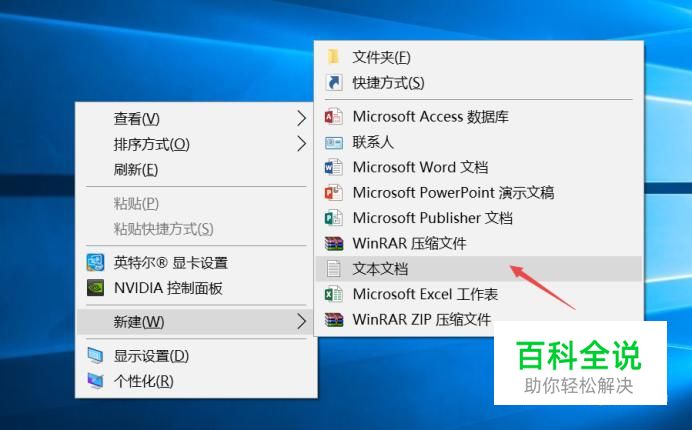This screenshot has height=430, width=692.
Task: Open 显示设置(D)
Action: pyautogui.click(x=196, y=356)
